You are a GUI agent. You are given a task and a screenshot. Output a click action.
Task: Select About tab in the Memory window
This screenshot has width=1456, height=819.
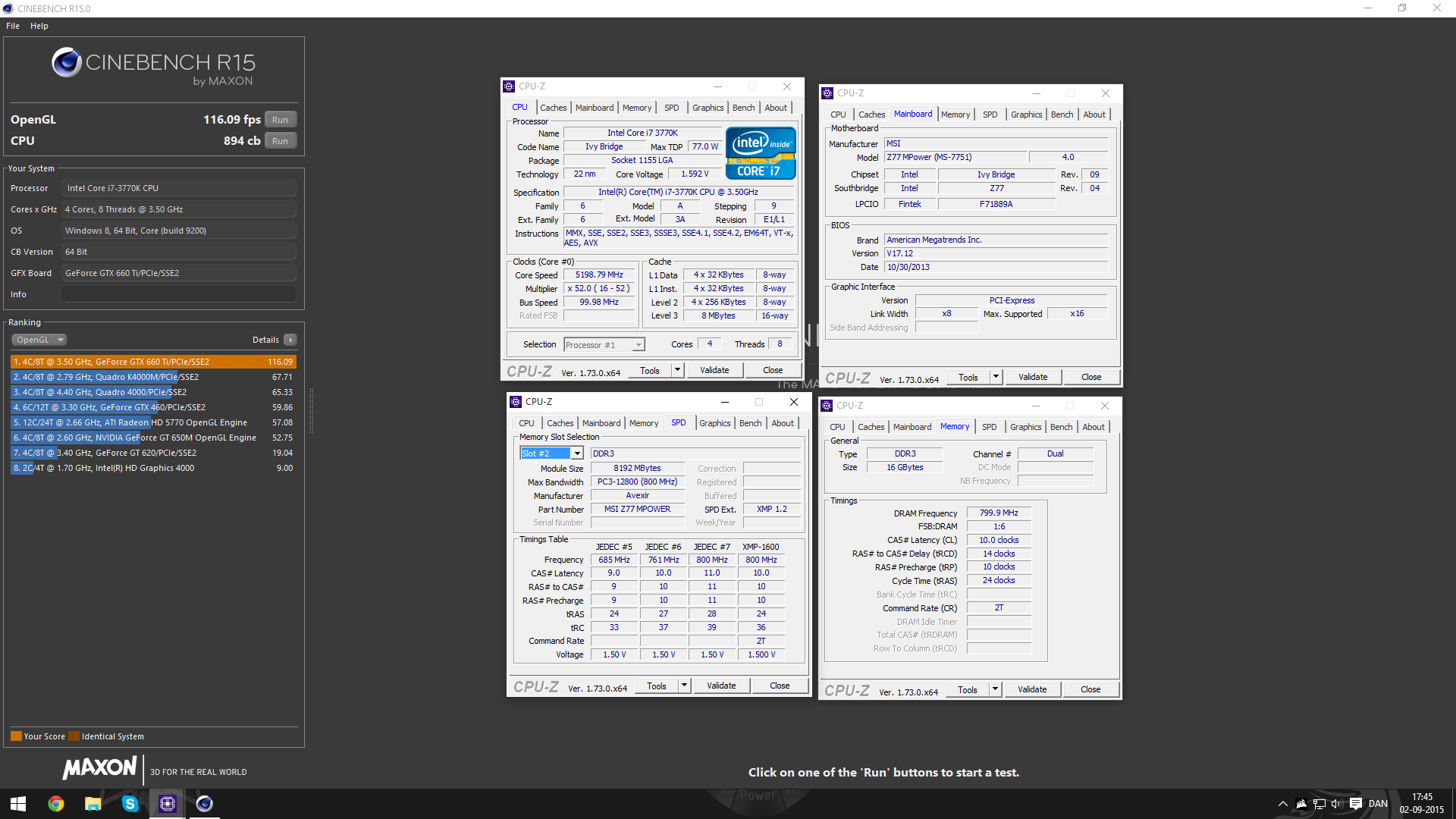(1094, 427)
